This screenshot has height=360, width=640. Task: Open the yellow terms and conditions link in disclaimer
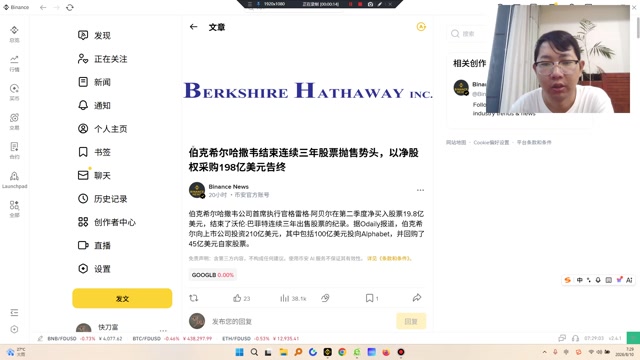tap(389, 258)
